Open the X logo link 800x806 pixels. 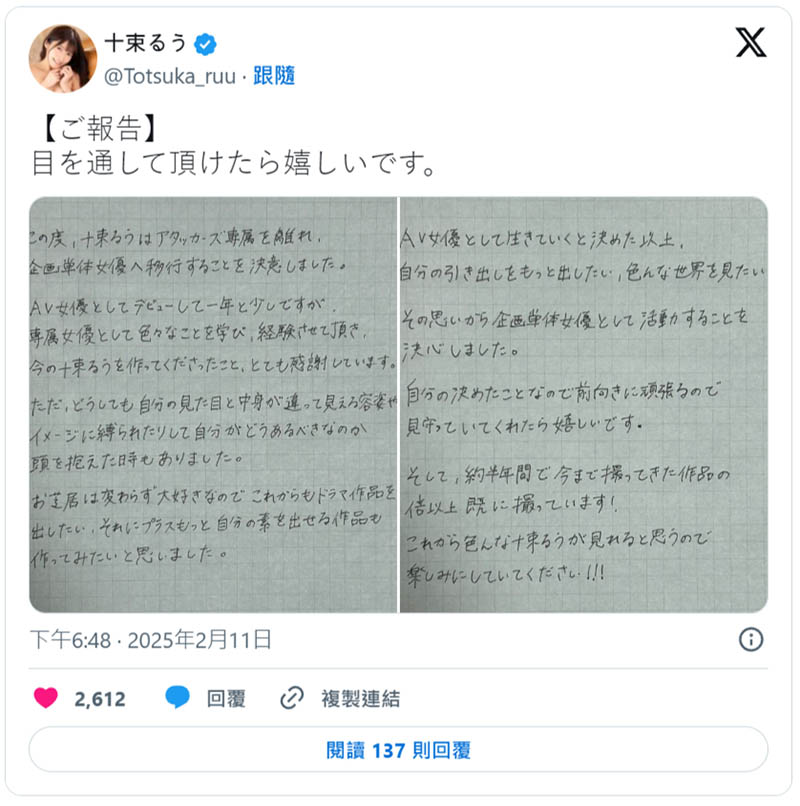click(750, 42)
